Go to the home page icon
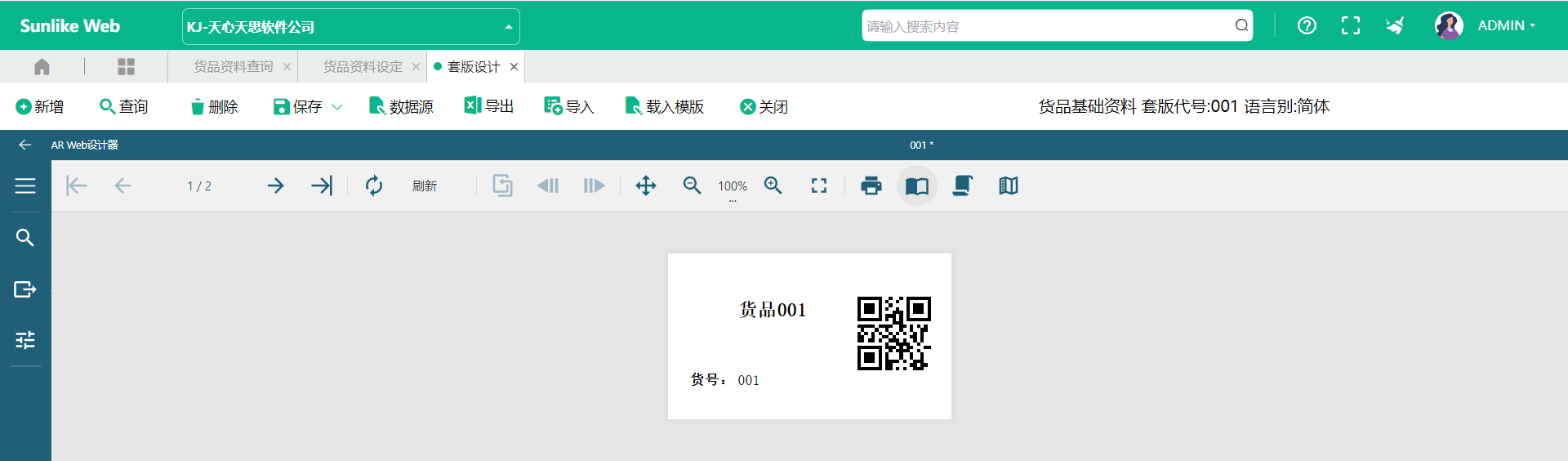1568x461 pixels. [42, 67]
